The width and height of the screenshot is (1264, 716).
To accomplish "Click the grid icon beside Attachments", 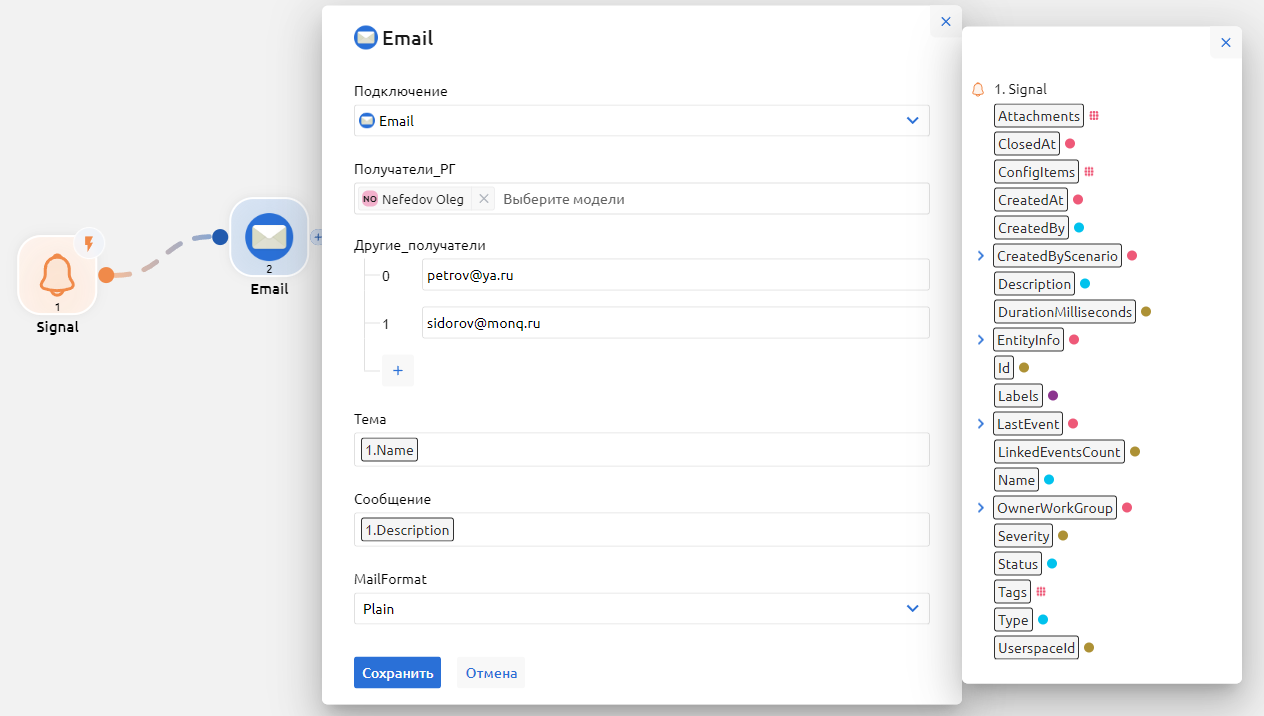I will coord(1094,116).
